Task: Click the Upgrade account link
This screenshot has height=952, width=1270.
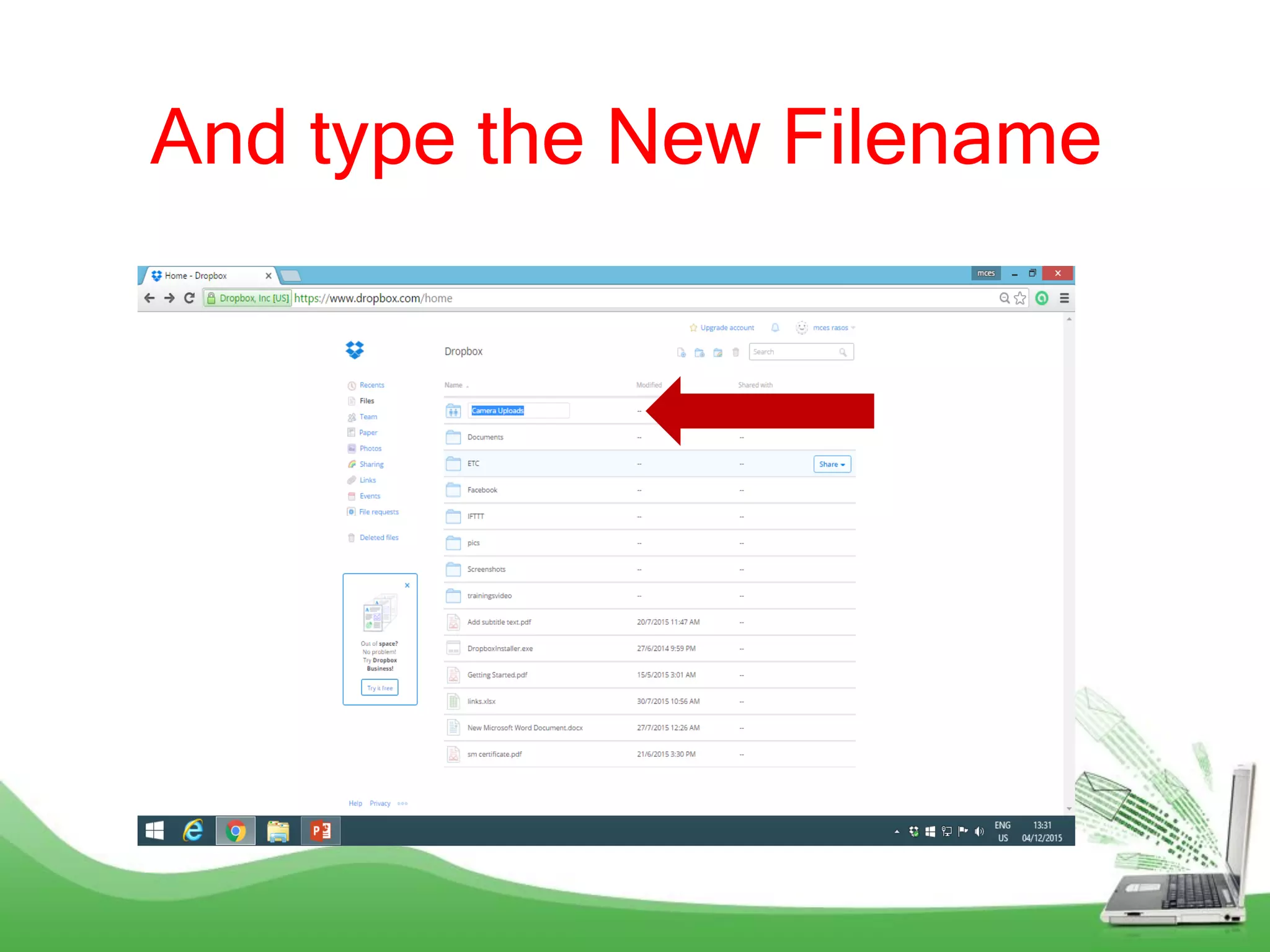Action: coord(727,328)
